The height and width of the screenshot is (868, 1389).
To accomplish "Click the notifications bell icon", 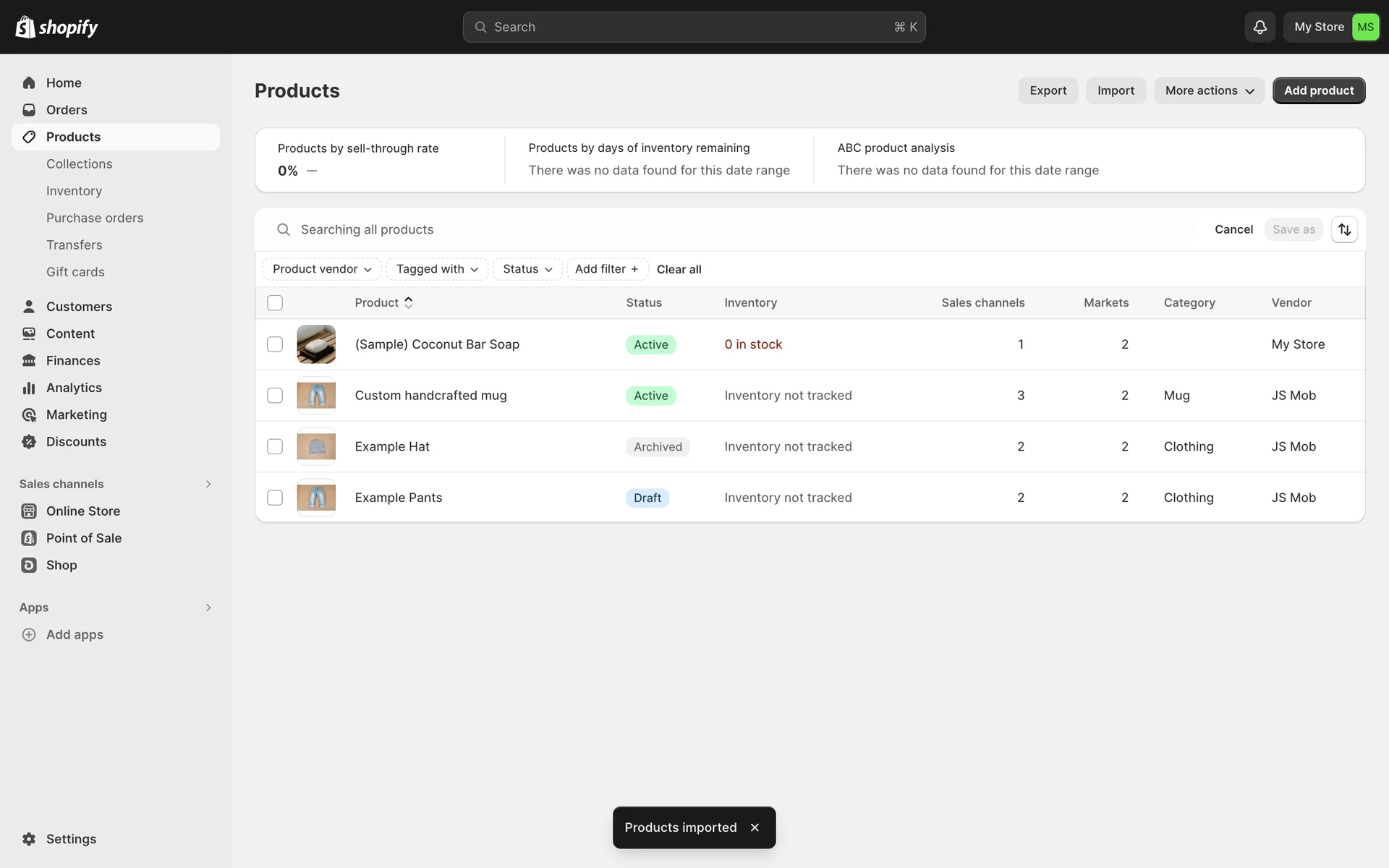I will pyautogui.click(x=1260, y=27).
